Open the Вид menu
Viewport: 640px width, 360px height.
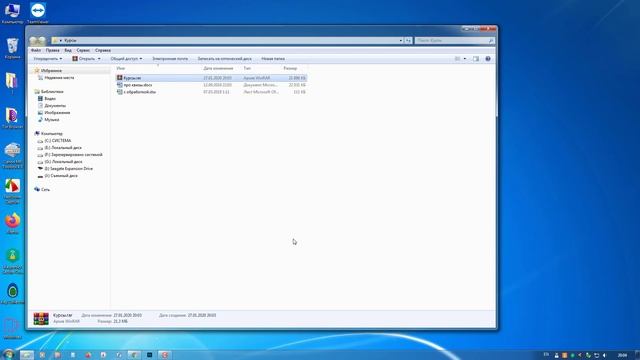click(68, 50)
